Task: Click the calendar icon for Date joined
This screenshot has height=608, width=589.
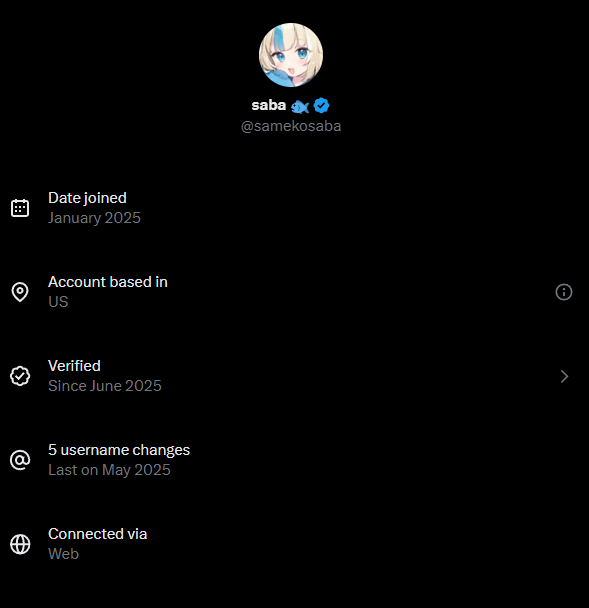Action: [x=20, y=208]
